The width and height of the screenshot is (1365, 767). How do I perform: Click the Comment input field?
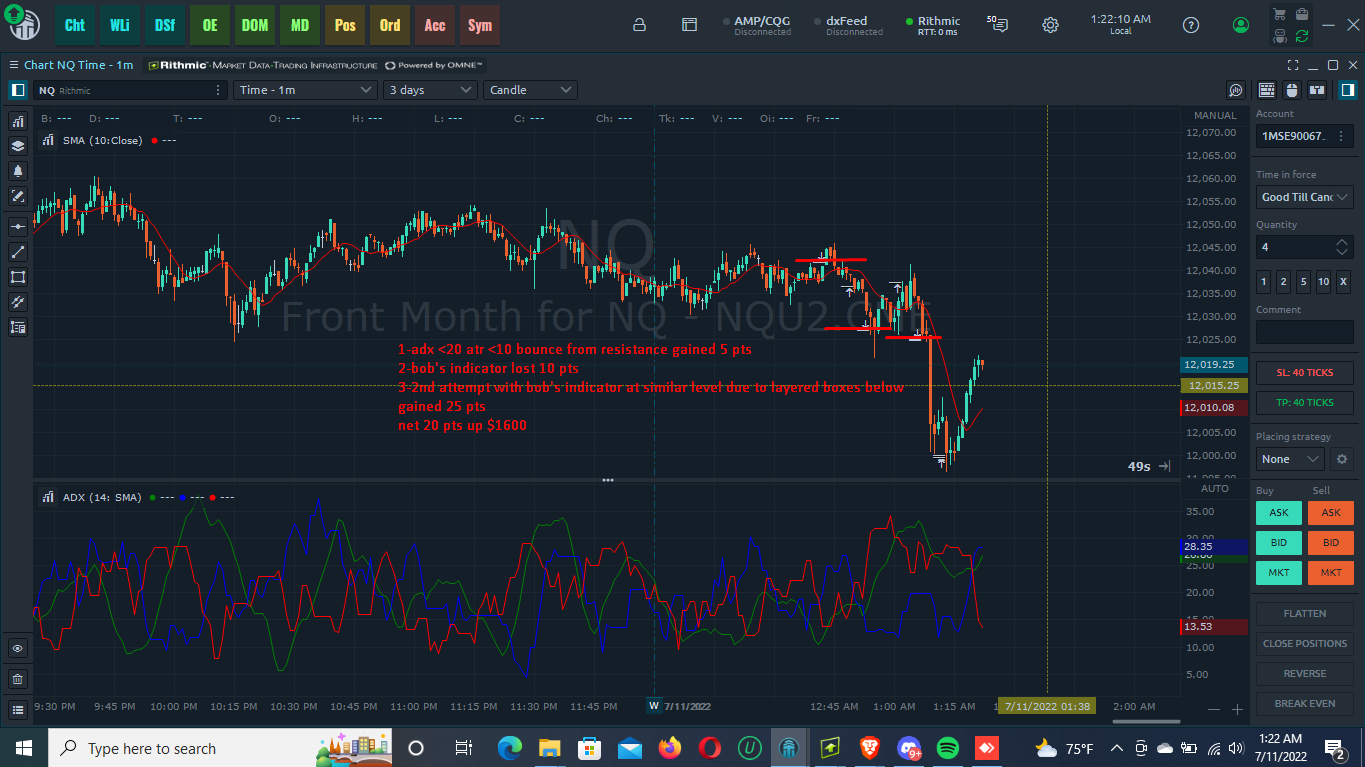coord(1304,332)
